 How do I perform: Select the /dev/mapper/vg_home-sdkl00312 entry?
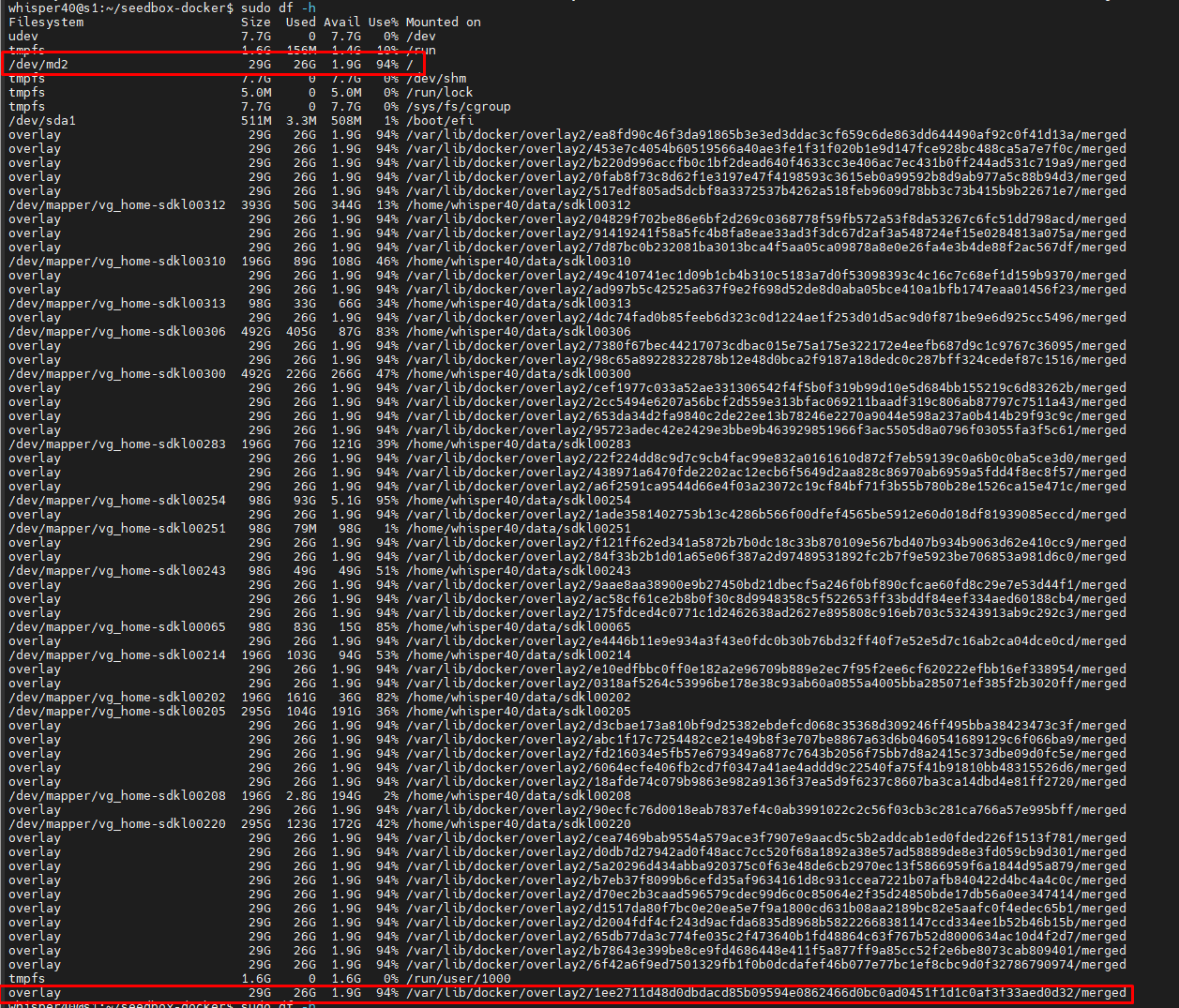(117, 204)
